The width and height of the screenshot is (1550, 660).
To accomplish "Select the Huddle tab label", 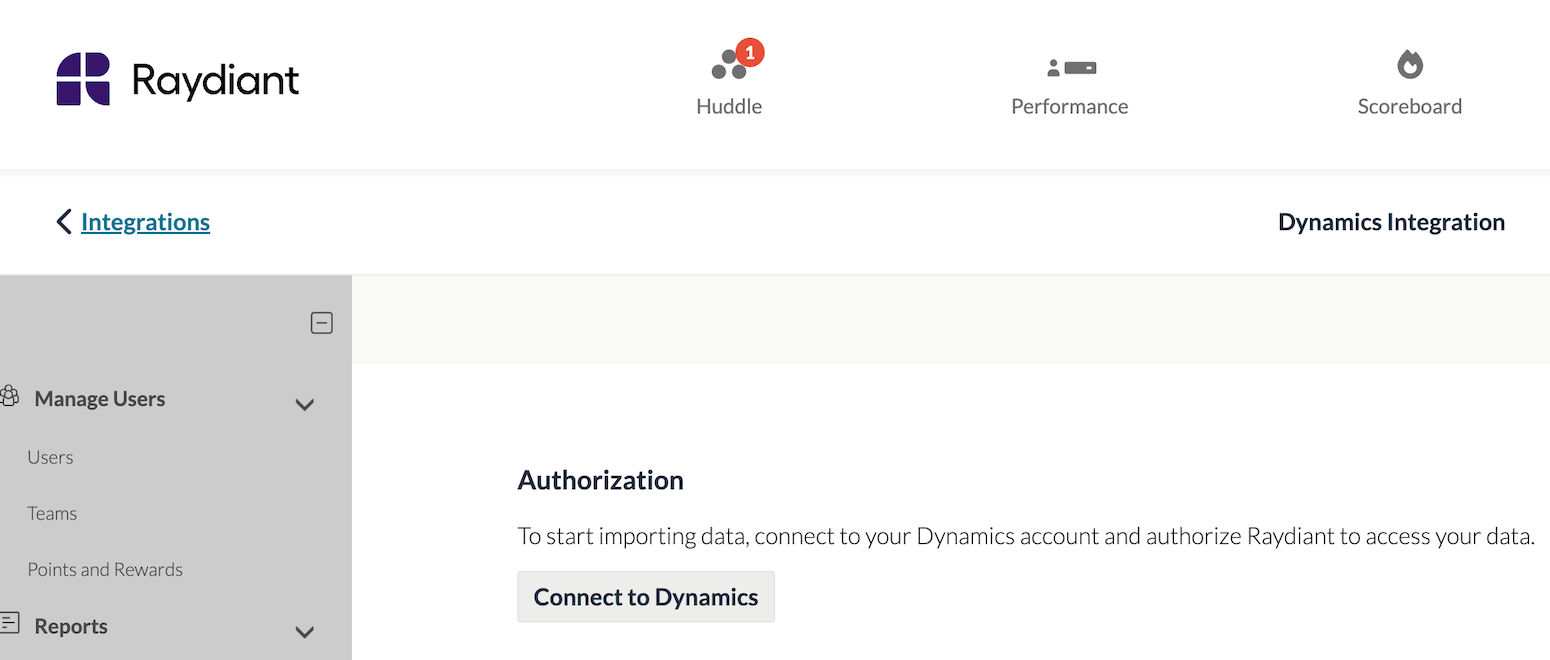I will (x=729, y=106).
